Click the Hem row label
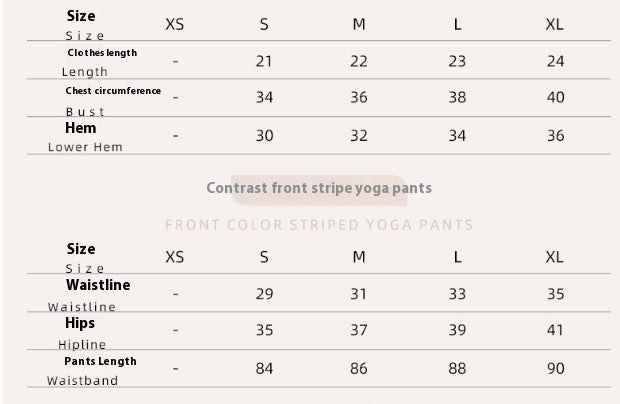This screenshot has height=404, width=620. click(80, 129)
